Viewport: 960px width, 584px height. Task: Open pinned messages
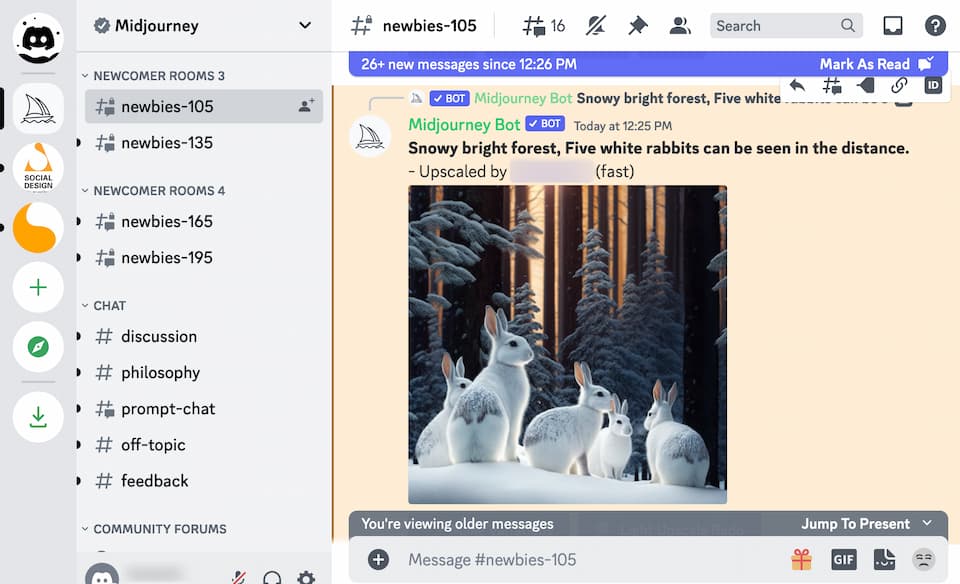[637, 26]
